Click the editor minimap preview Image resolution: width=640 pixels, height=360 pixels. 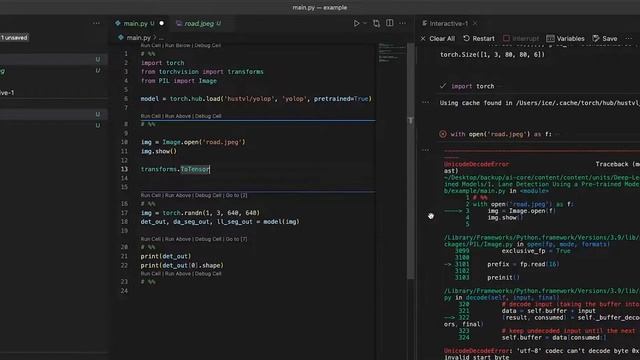coord(391,53)
